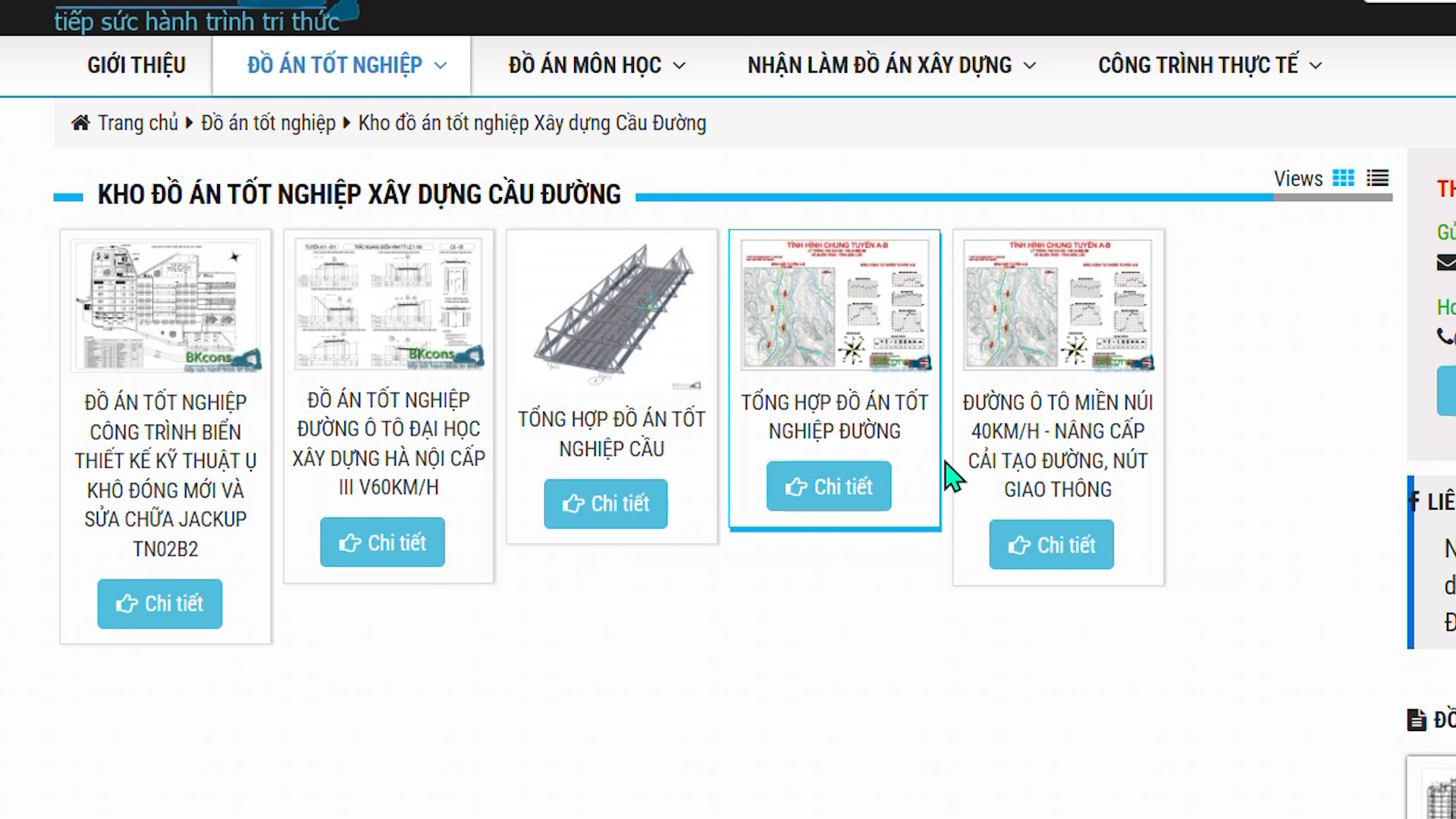Click document icon near bottom right

(x=1416, y=720)
